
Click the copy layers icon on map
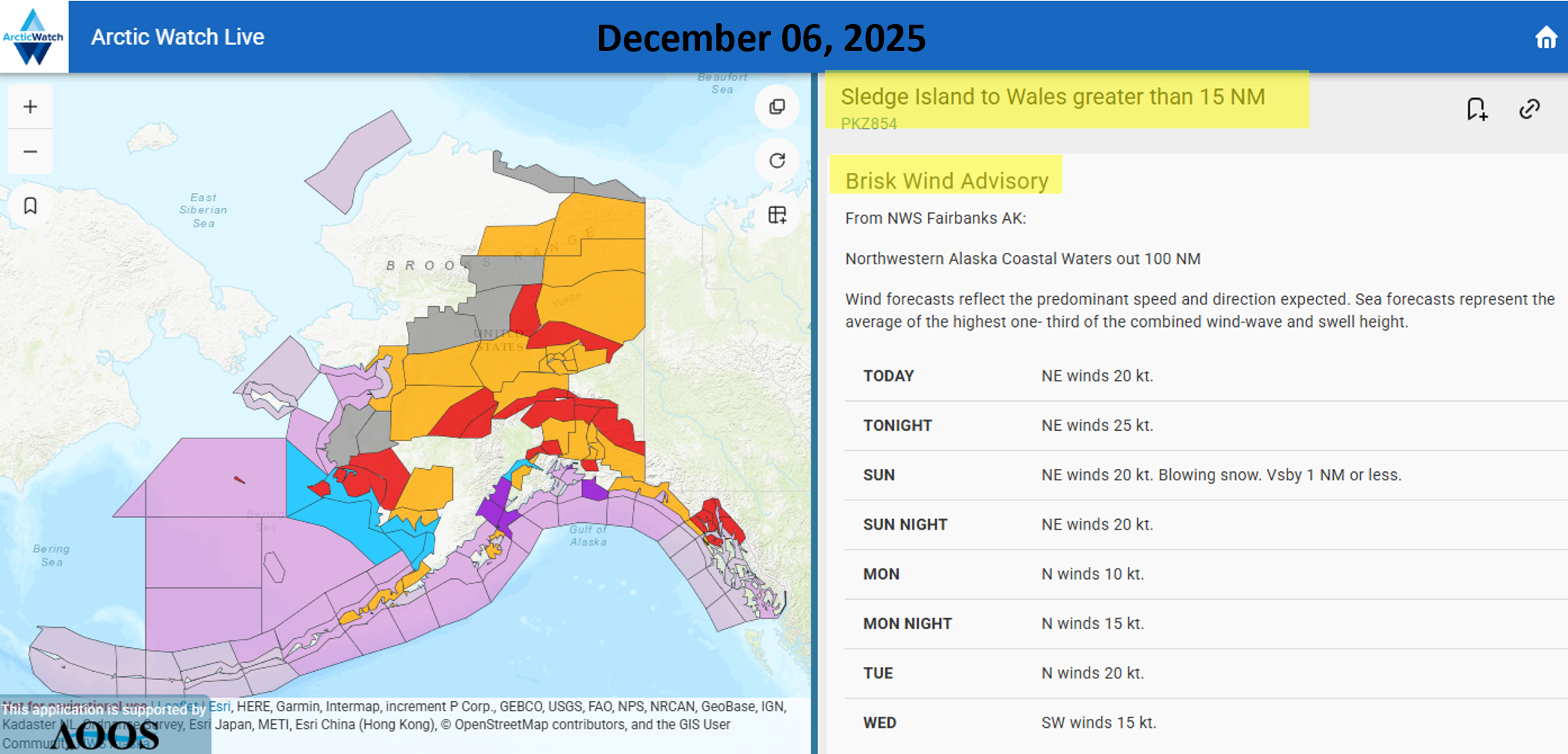point(777,107)
